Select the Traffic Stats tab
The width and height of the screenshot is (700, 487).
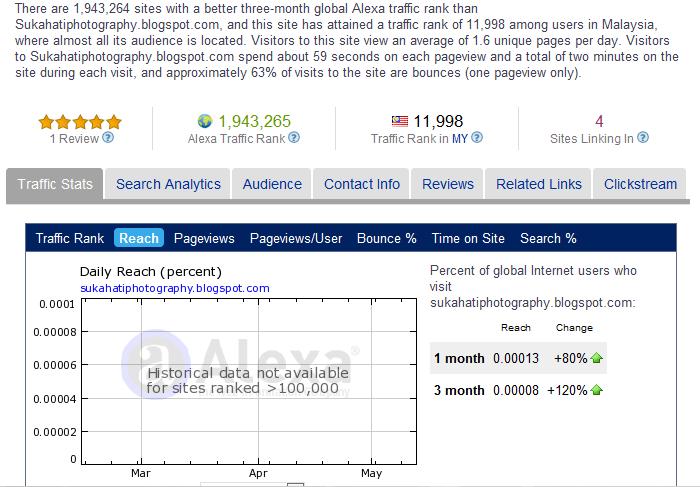pos(55,184)
